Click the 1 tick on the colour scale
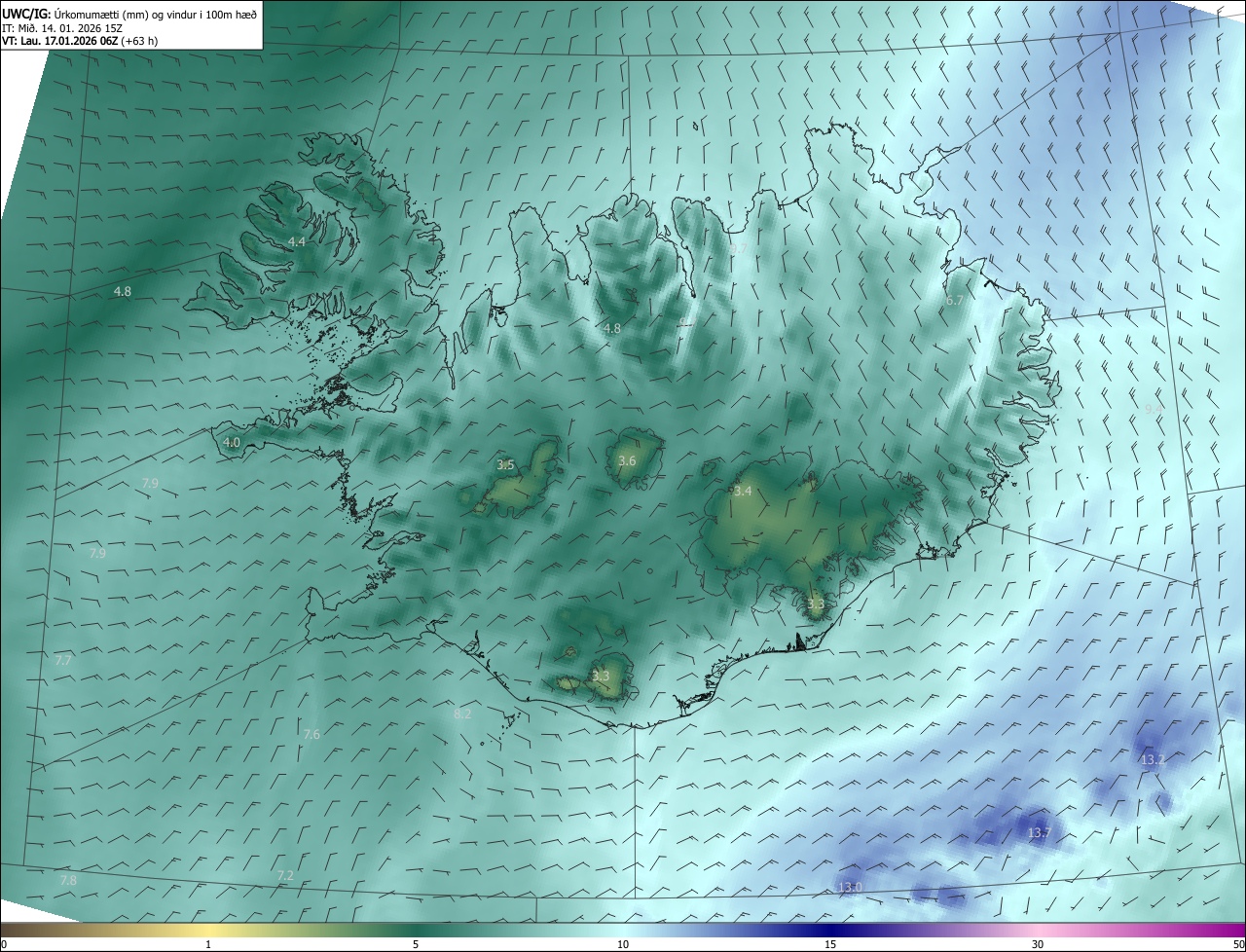 coord(208,944)
